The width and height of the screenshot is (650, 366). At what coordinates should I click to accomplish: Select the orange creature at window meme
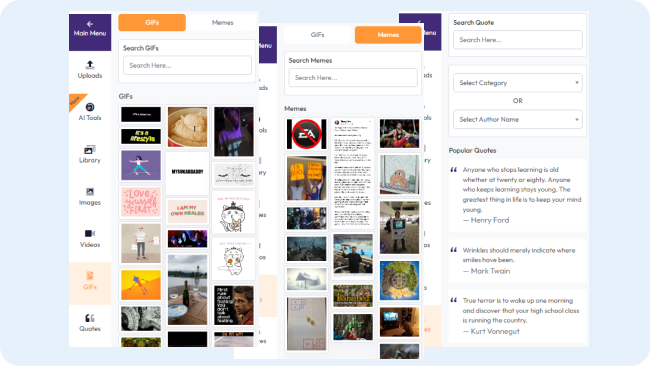coord(400,175)
